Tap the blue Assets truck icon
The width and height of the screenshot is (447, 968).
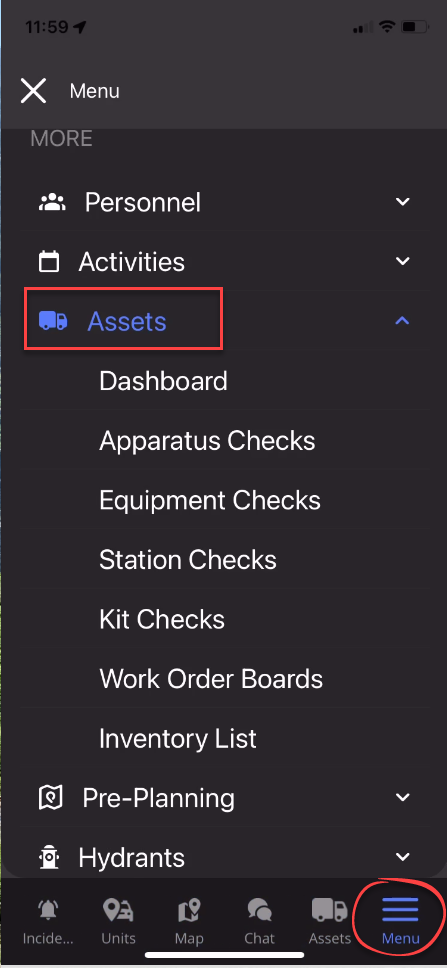coord(53,320)
